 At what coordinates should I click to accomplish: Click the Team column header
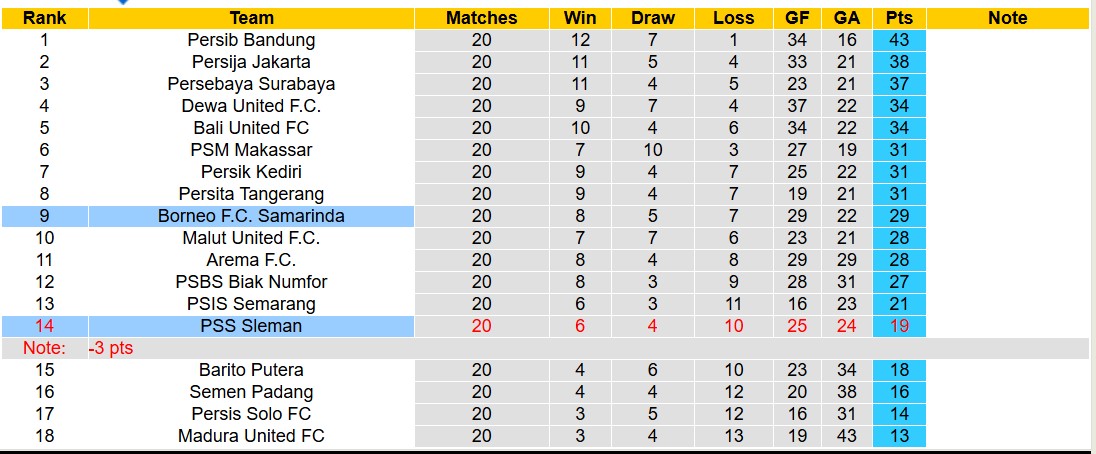(251, 18)
